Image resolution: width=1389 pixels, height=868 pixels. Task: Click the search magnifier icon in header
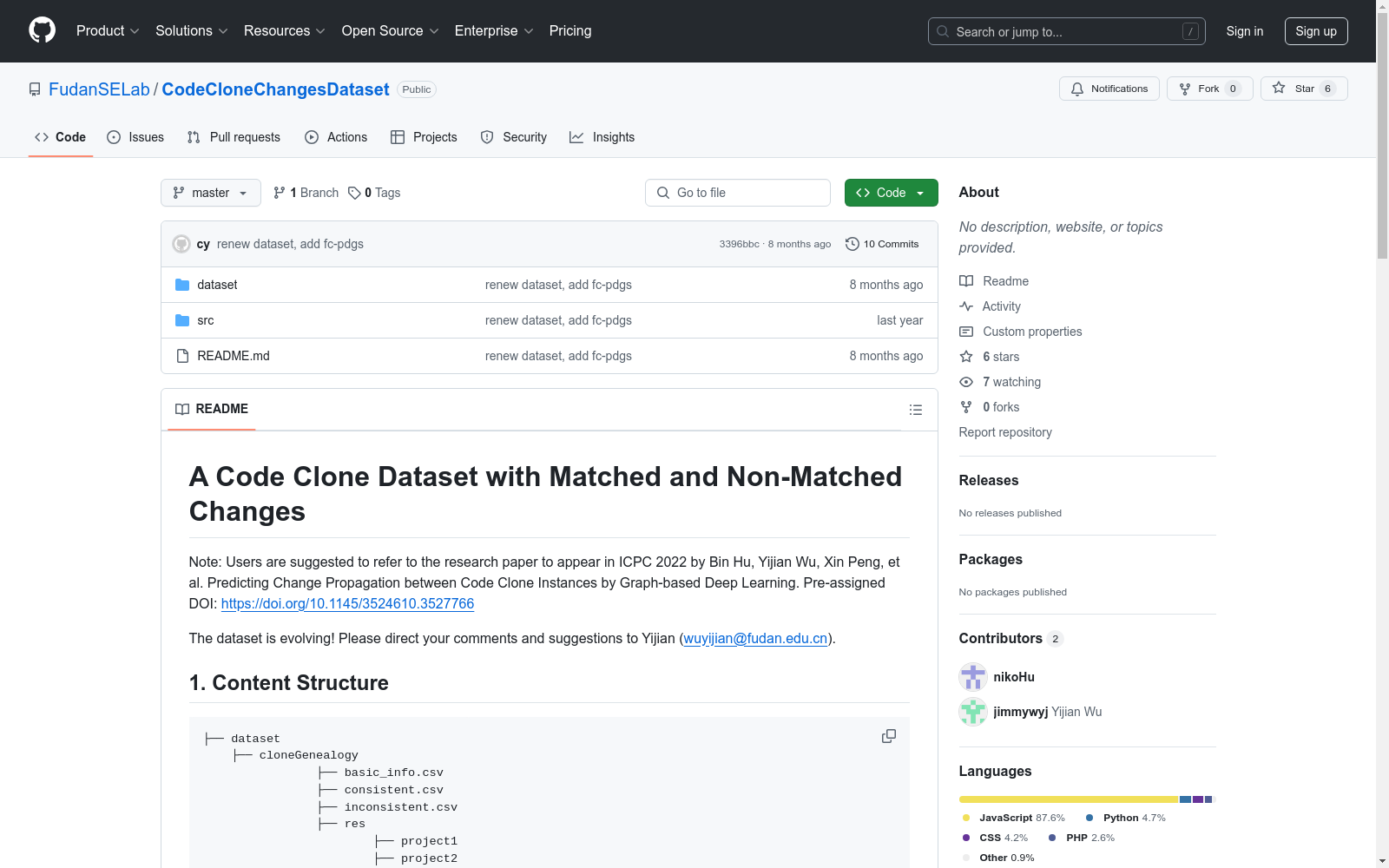click(x=943, y=31)
